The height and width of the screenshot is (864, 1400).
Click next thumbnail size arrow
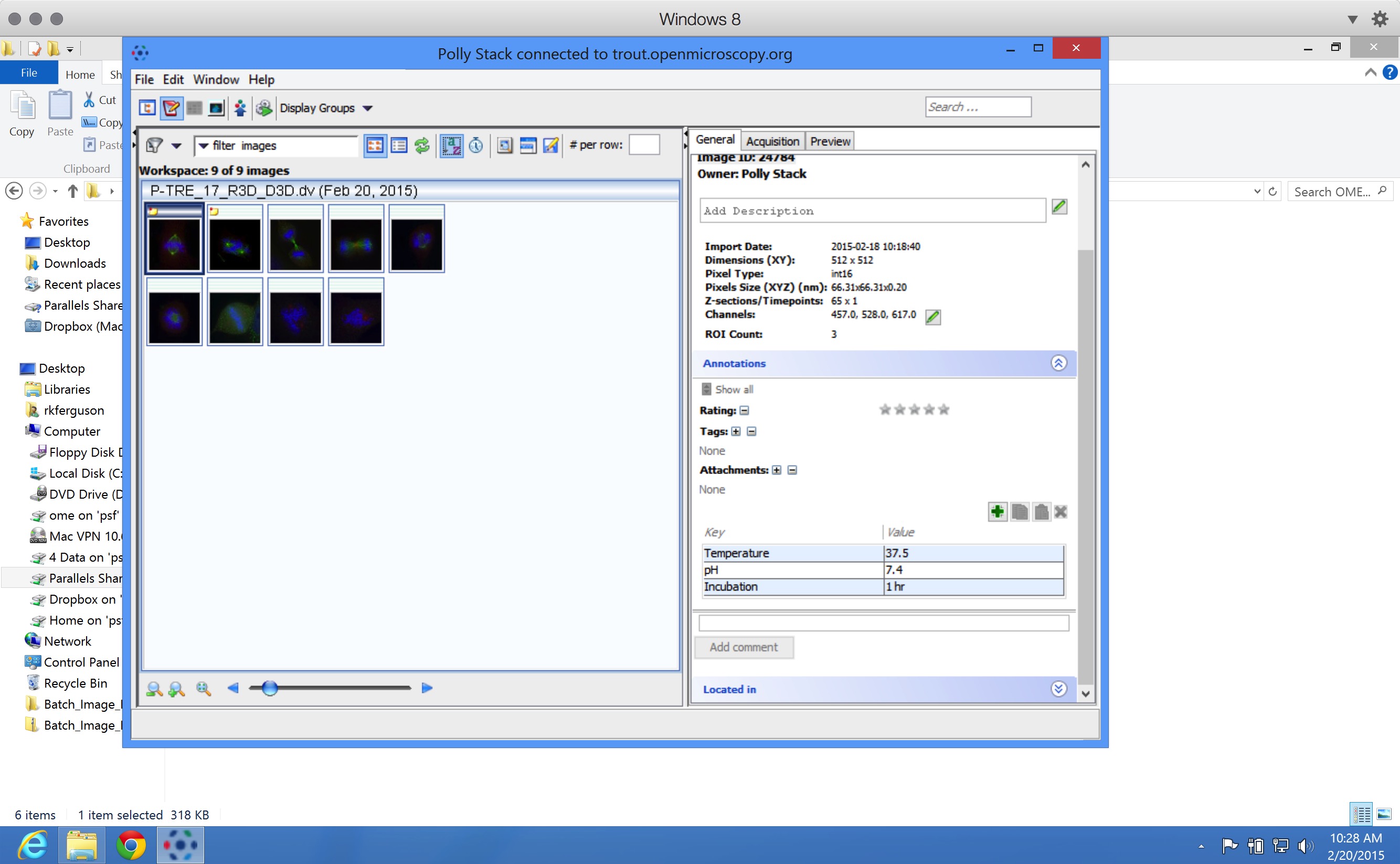(427, 688)
